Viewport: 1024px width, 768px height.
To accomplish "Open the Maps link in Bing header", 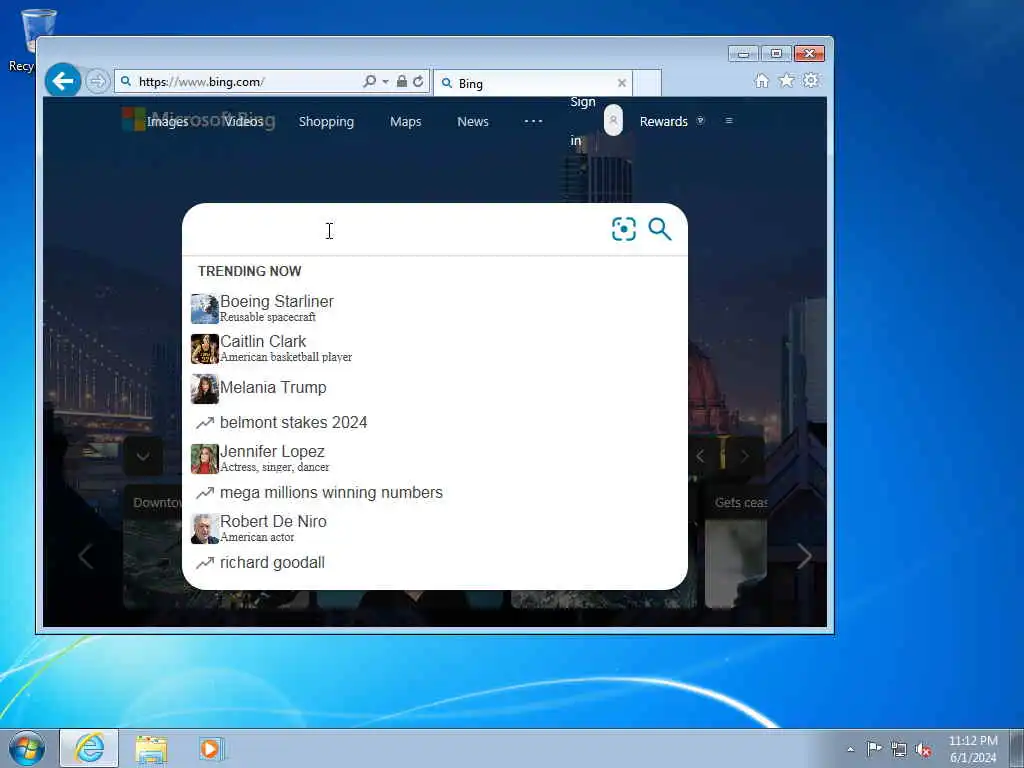I will [x=406, y=121].
